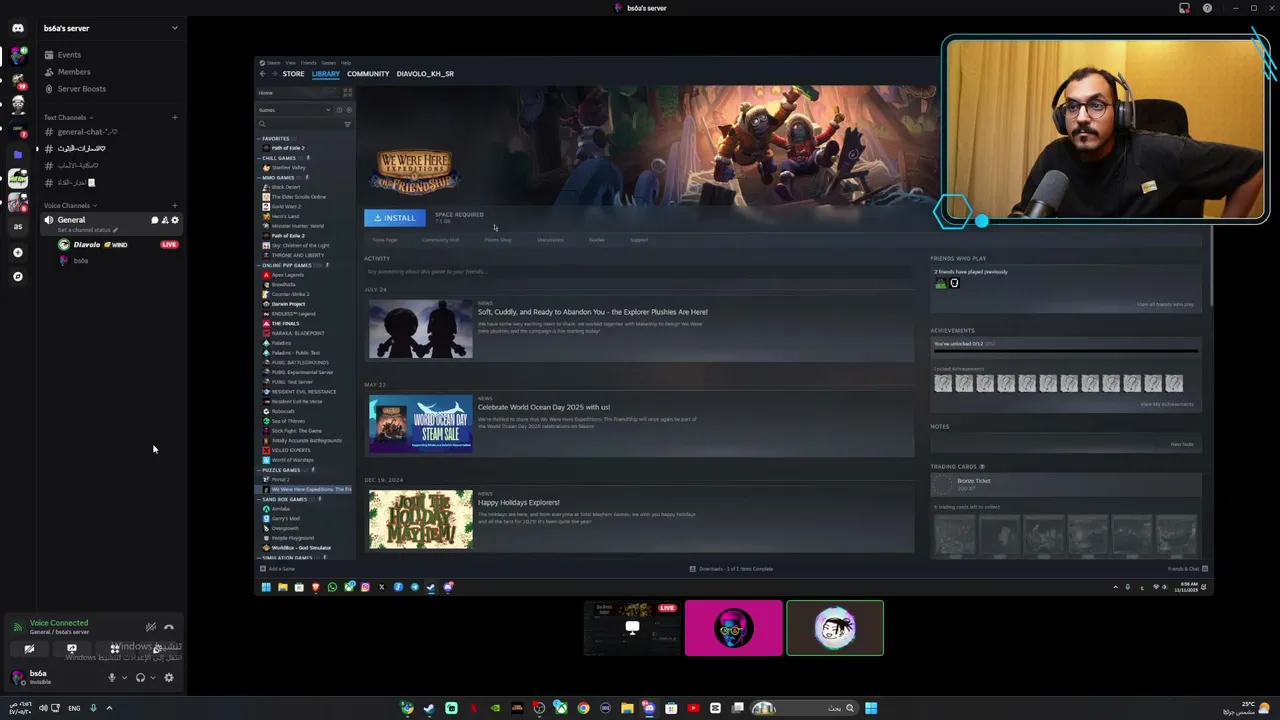Open Discord direct messages home icon

pyautogui.click(x=18, y=28)
